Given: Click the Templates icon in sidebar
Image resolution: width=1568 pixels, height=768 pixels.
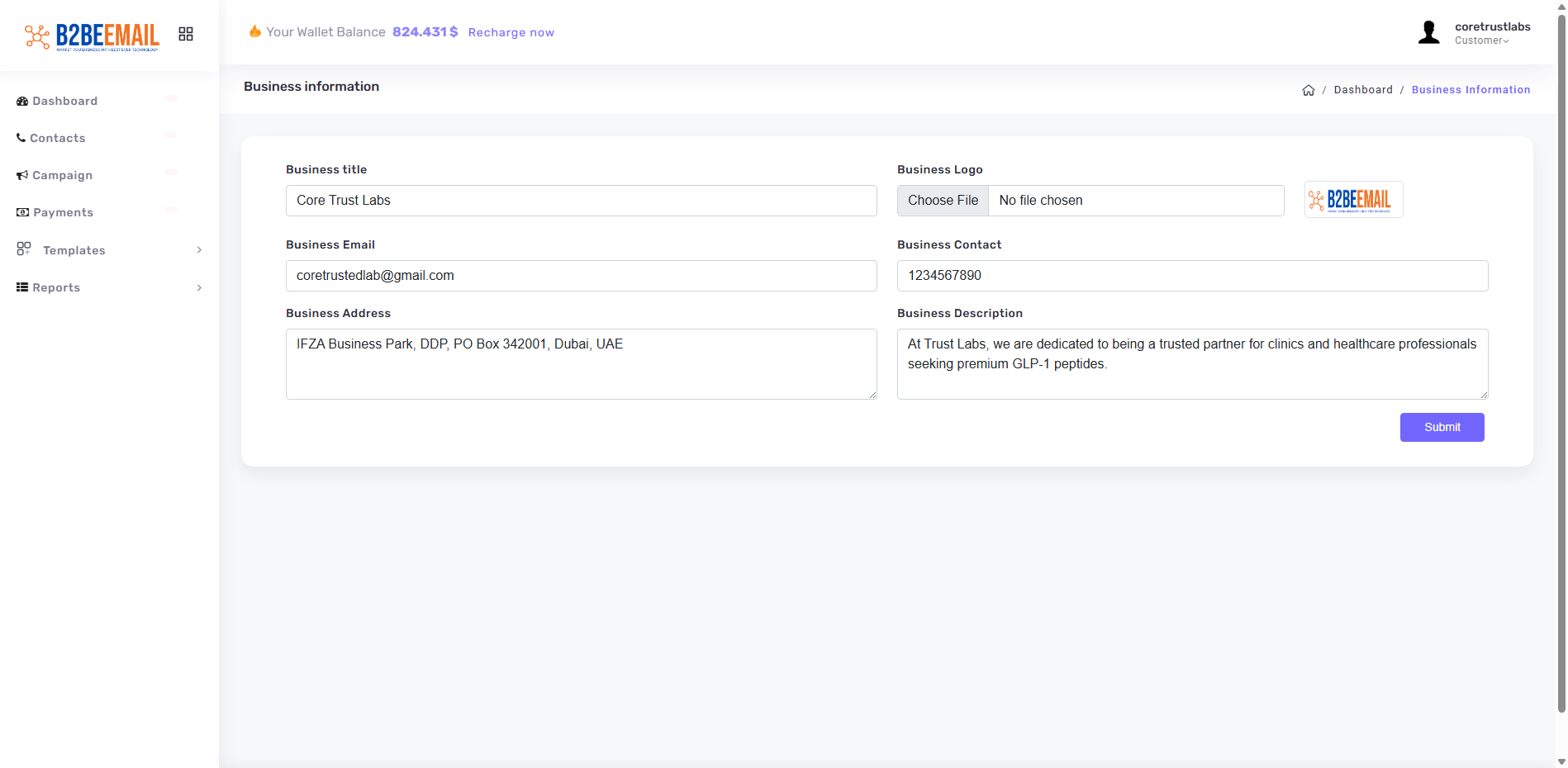Looking at the screenshot, I should [x=24, y=249].
